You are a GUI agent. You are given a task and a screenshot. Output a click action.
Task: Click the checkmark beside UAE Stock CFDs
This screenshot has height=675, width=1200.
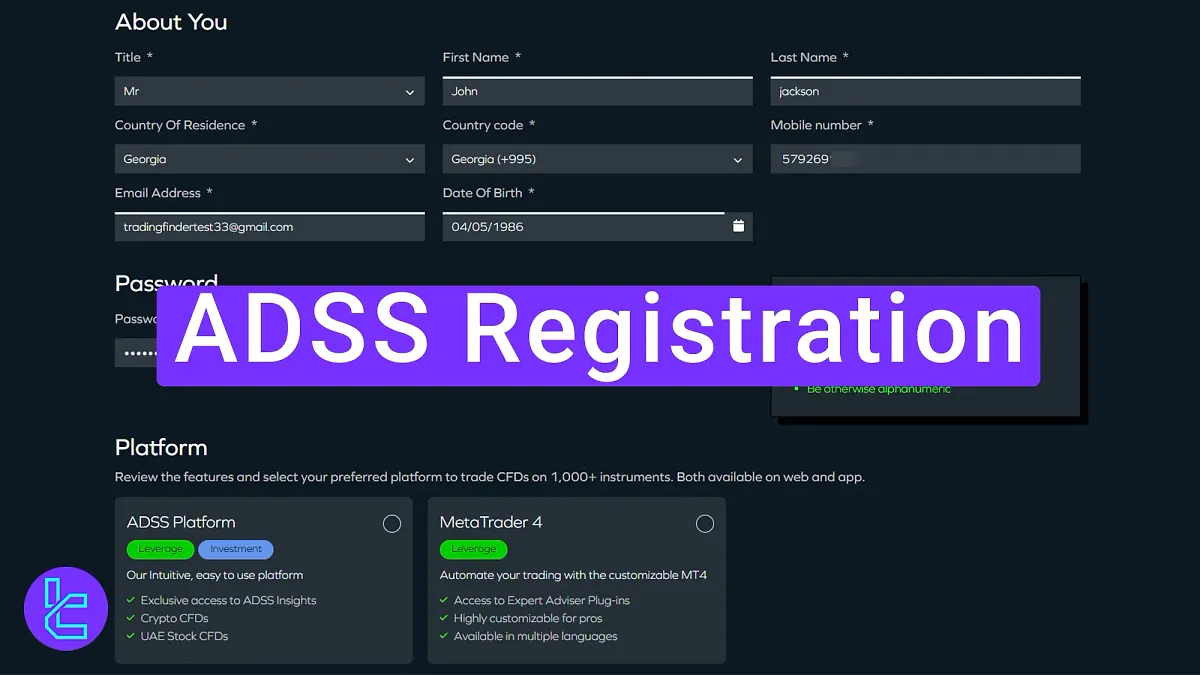click(x=131, y=636)
